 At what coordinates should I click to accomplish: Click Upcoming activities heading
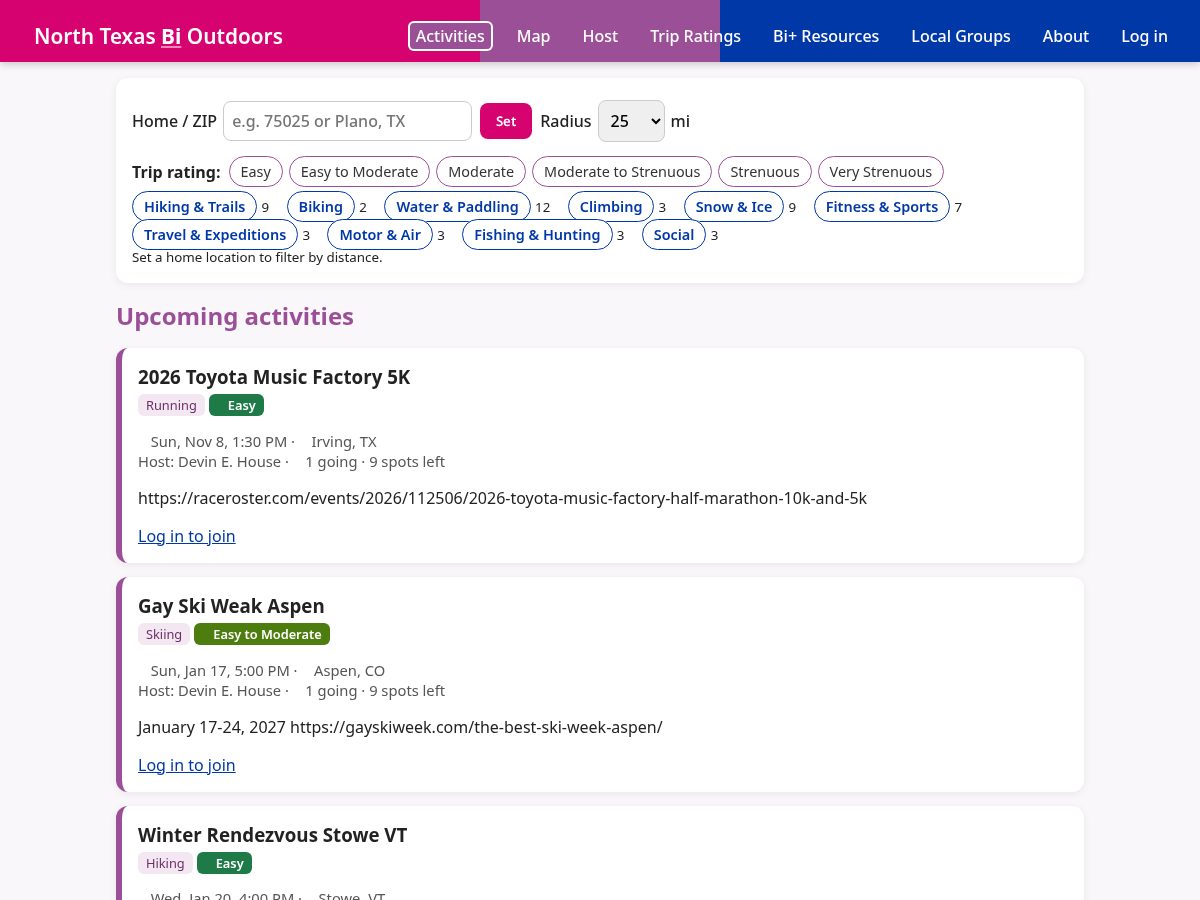tap(235, 316)
